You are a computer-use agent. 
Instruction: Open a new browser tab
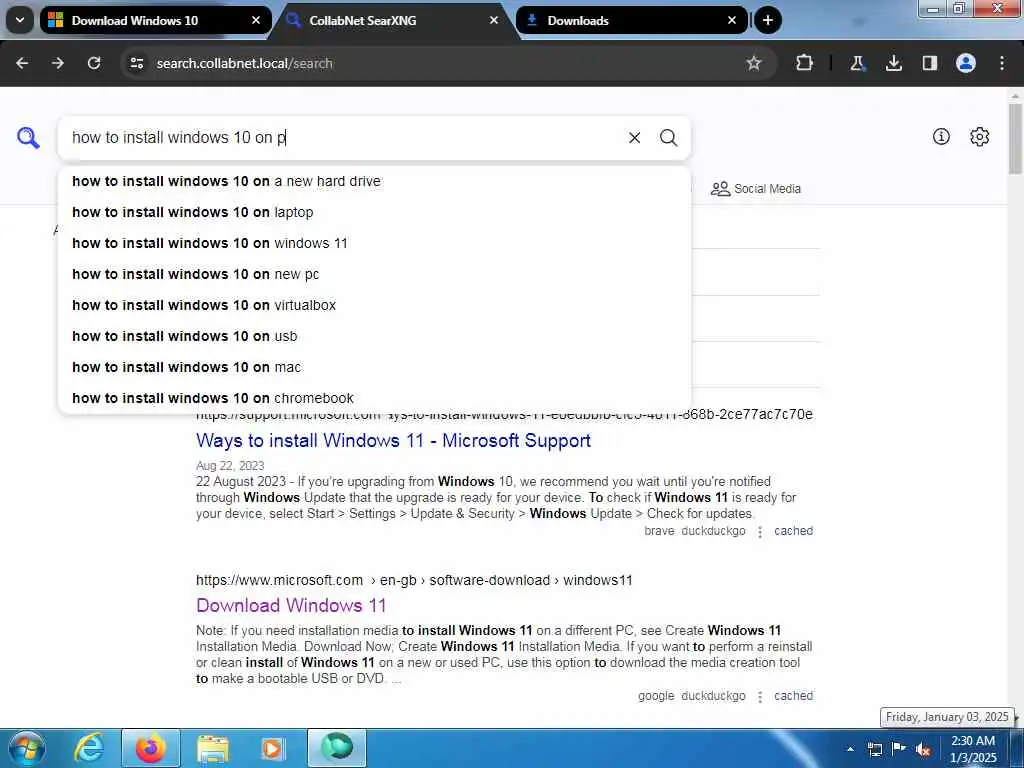768,20
